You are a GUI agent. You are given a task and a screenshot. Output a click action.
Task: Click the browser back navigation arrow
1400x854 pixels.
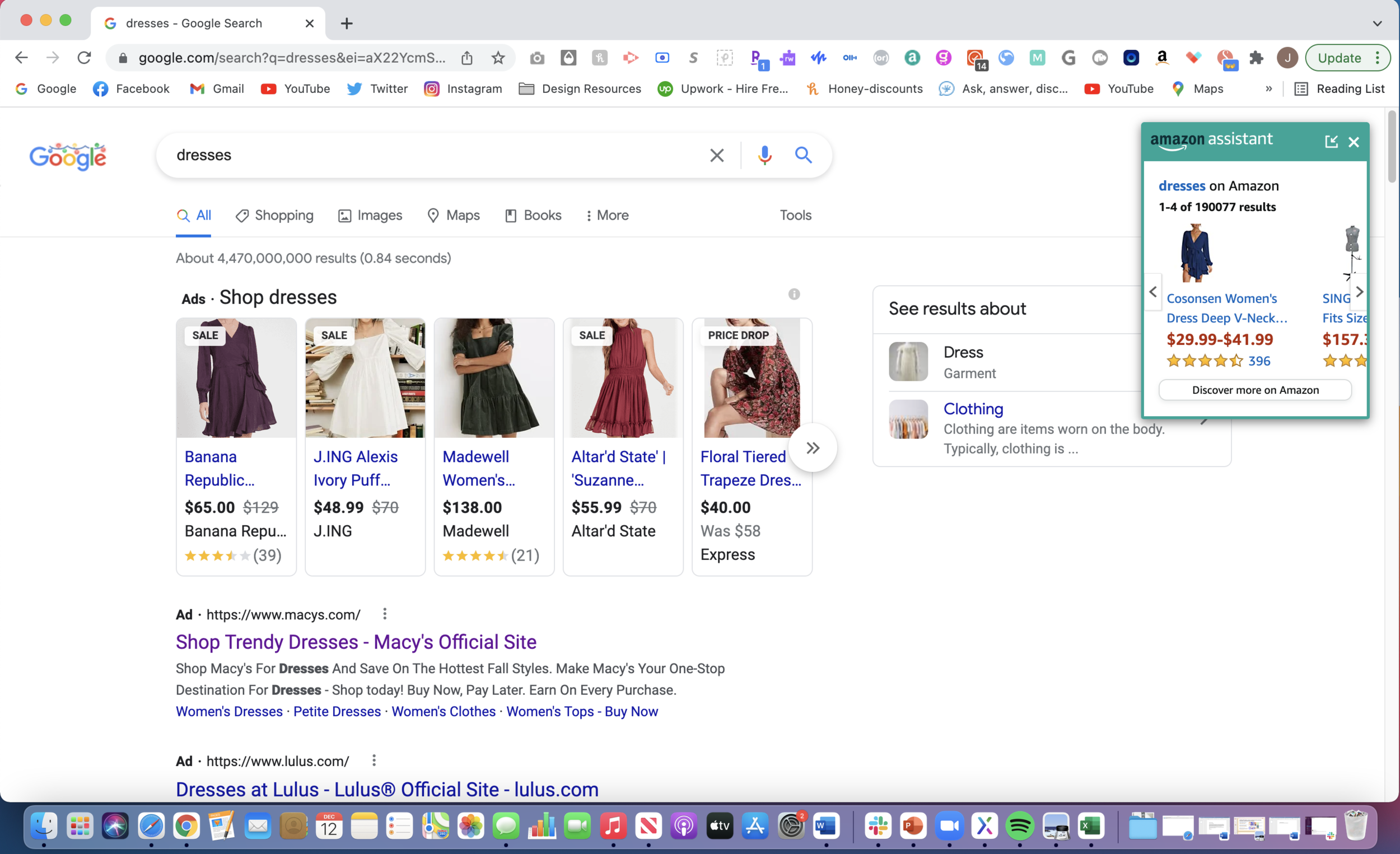(x=21, y=57)
